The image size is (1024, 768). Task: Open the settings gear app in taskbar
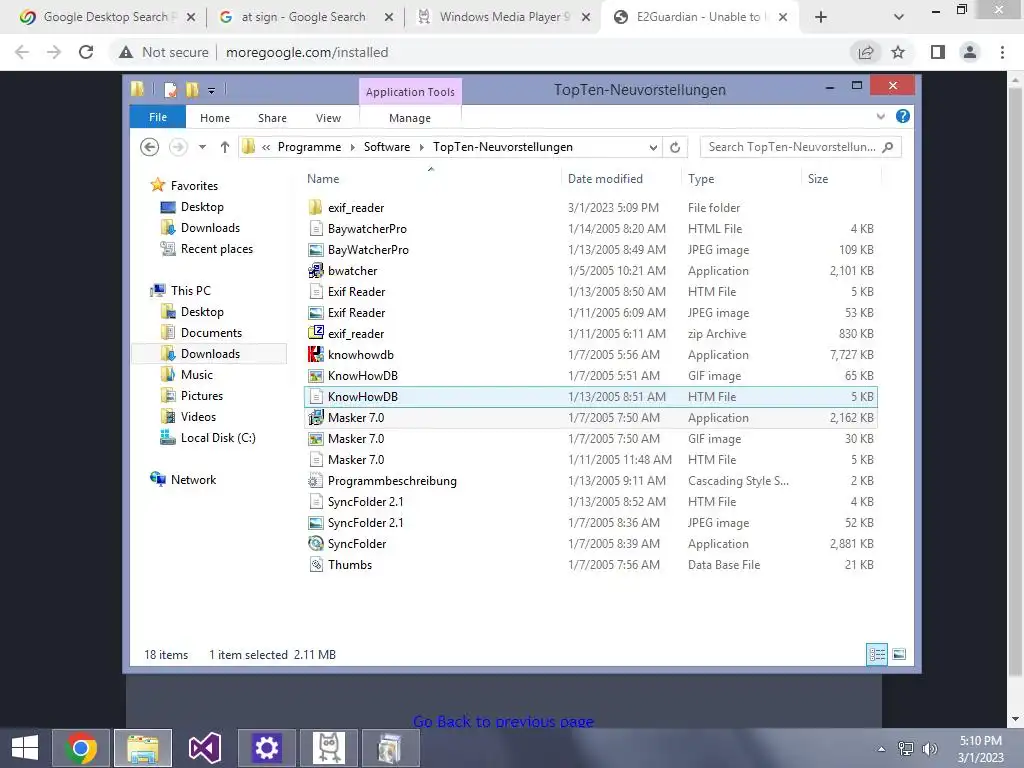pos(266,748)
